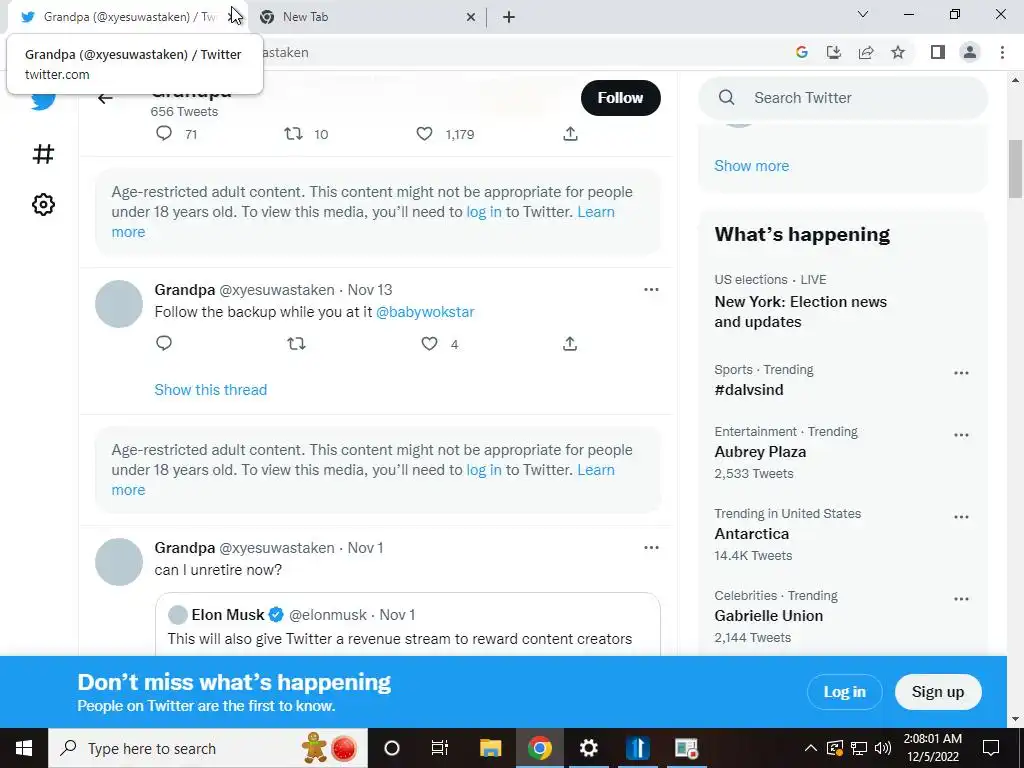Open the quoted Elon Musk tweet
1024x768 pixels.
point(408,624)
